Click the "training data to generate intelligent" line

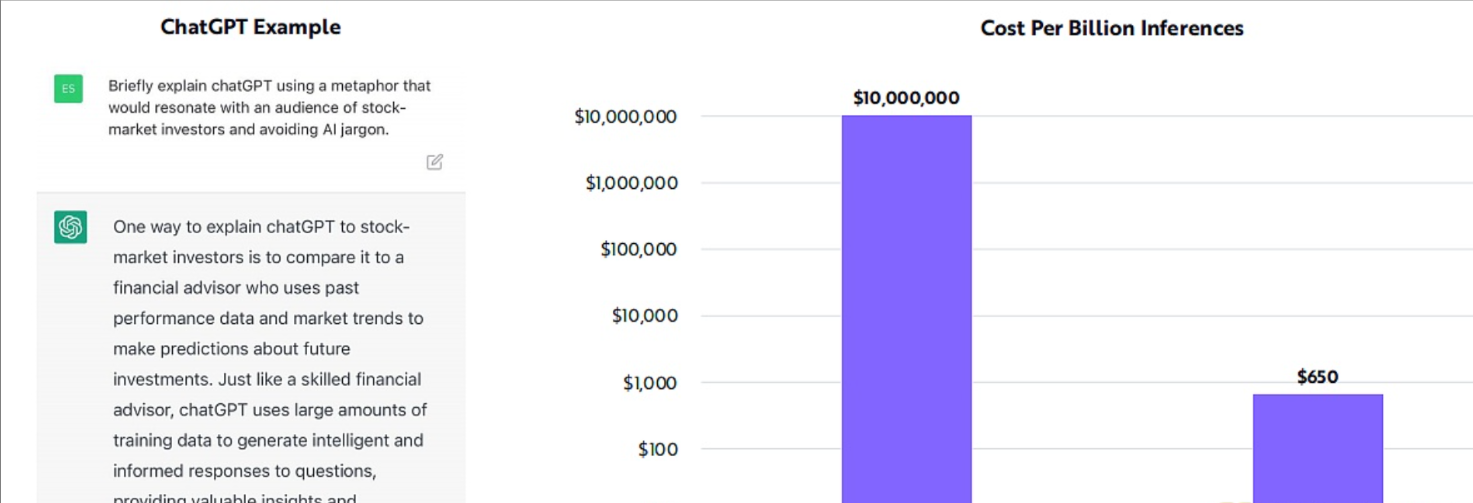click(x=269, y=440)
